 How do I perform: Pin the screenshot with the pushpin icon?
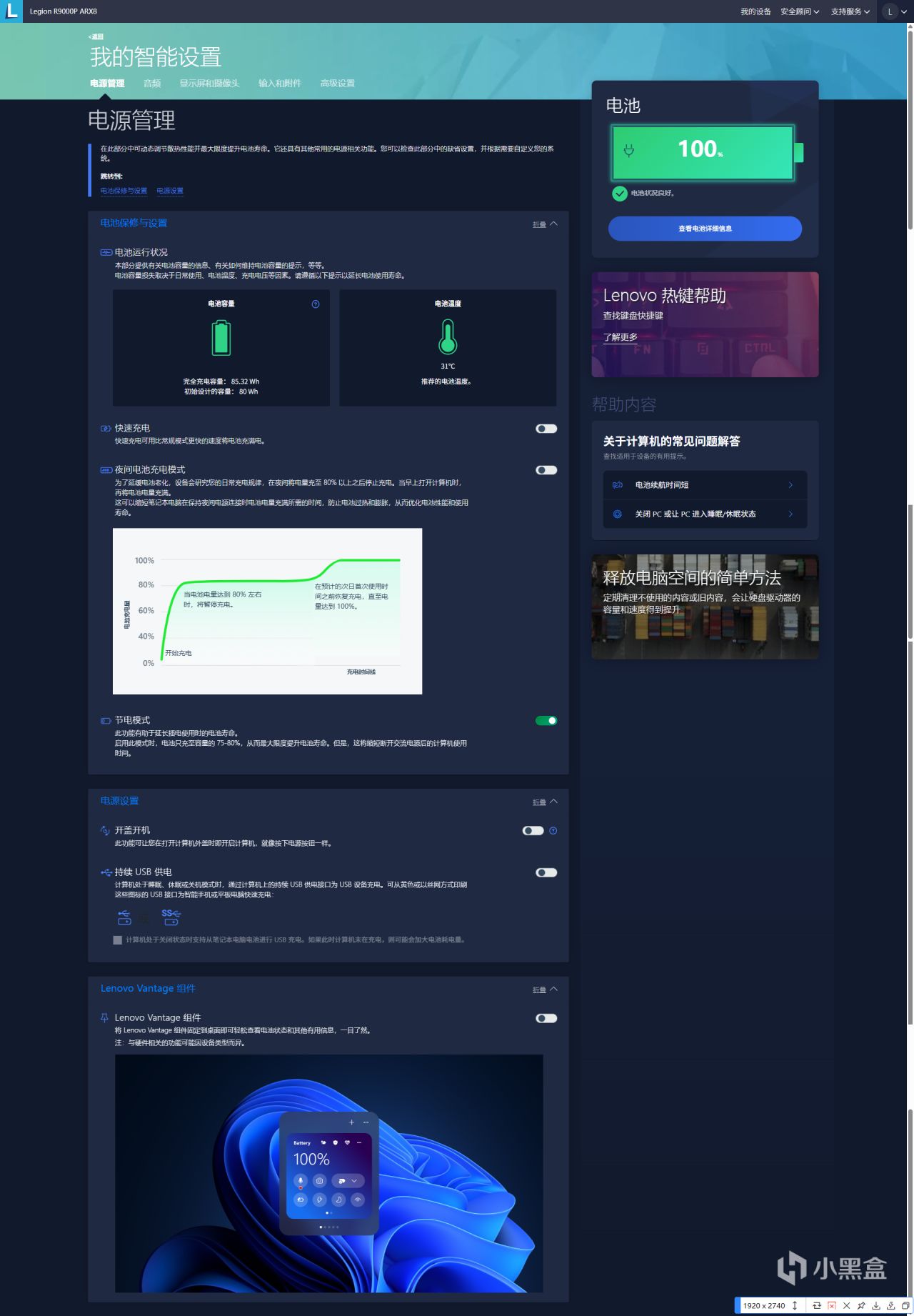pyautogui.click(x=861, y=1305)
